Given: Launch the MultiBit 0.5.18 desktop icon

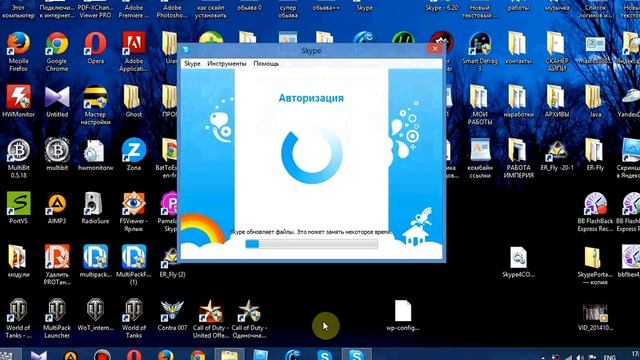Looking at the screenshot, I should 18,158.
